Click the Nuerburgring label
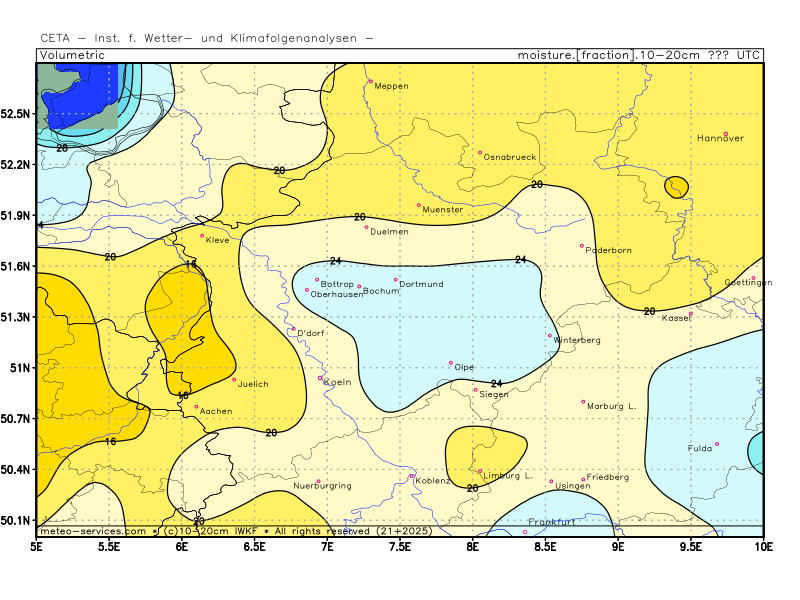 [322, 486]
